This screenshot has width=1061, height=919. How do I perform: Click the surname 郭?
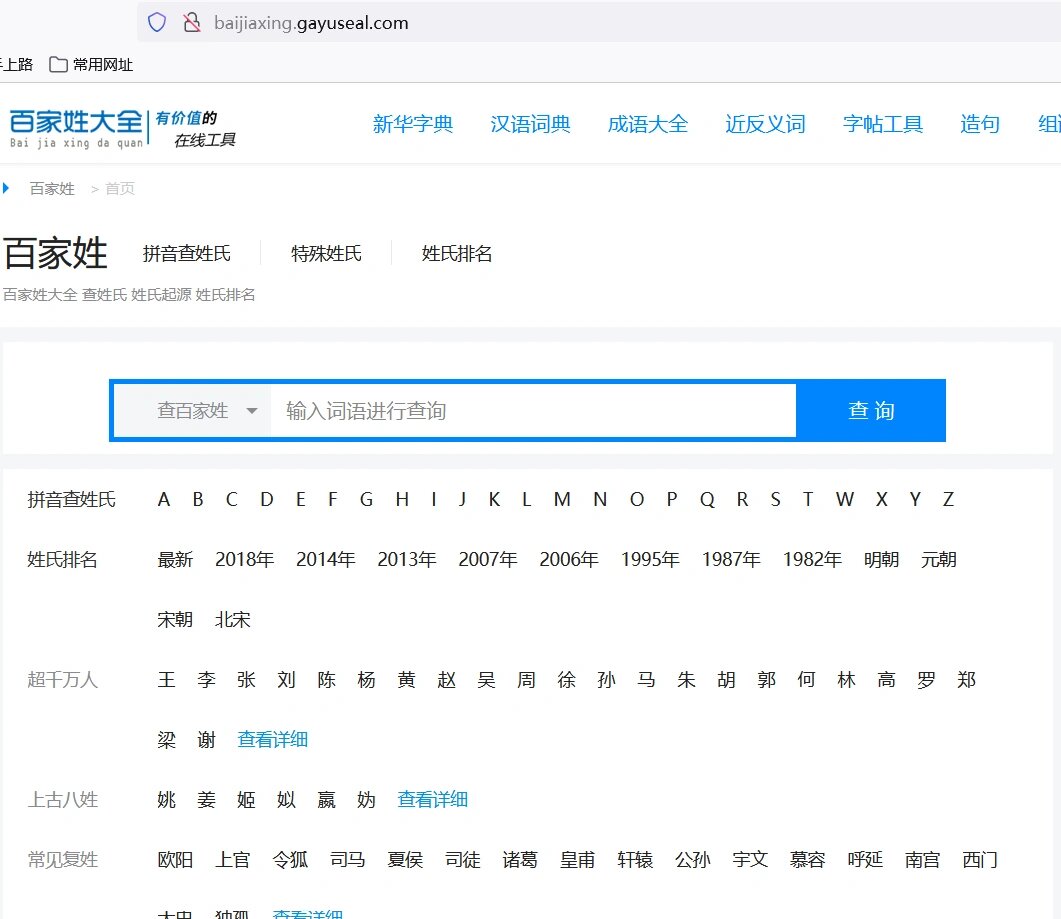pyautogui.click(x=766, y=679)
